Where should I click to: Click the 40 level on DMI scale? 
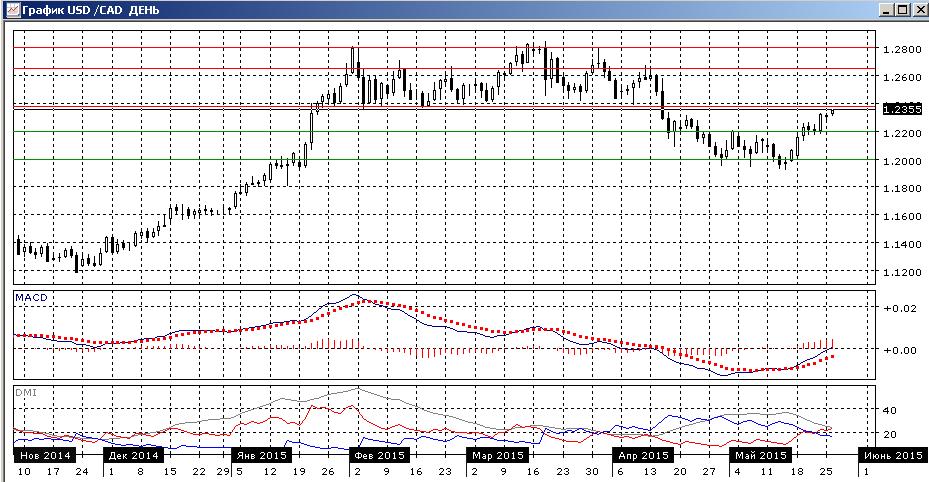(890, 410)
